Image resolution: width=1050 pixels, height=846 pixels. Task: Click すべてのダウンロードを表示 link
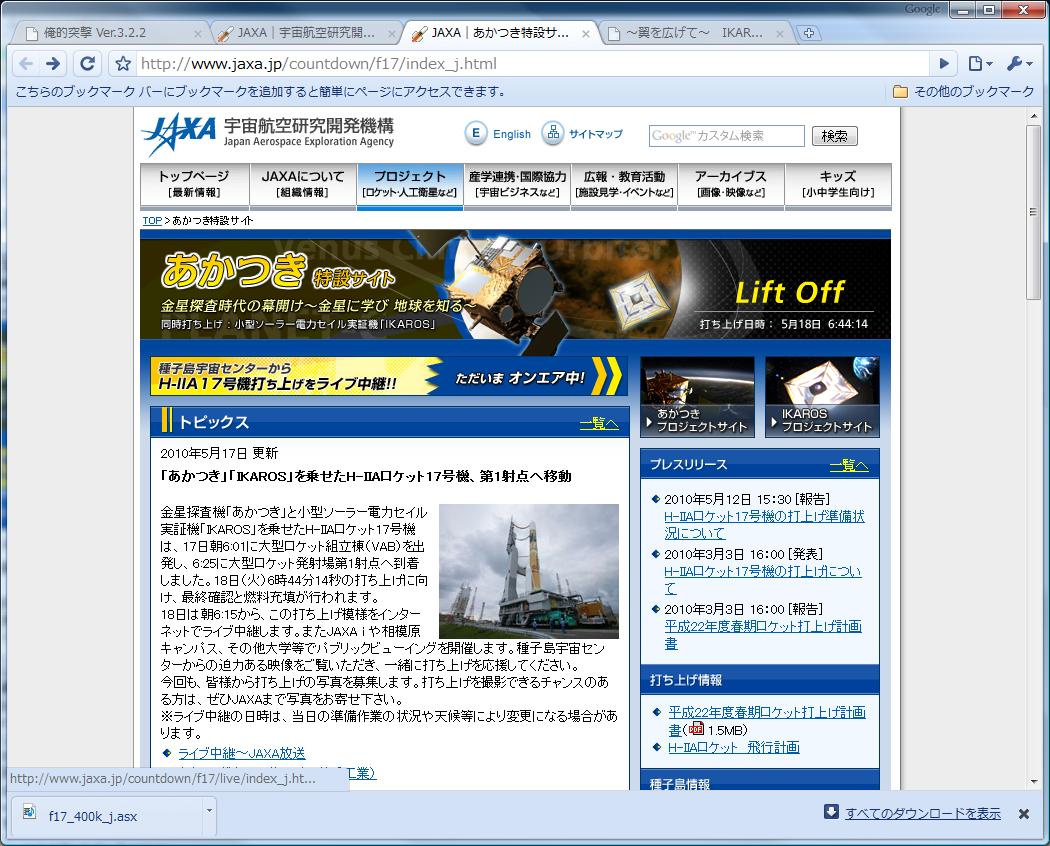pyautogui.click(x=923, y=813)
